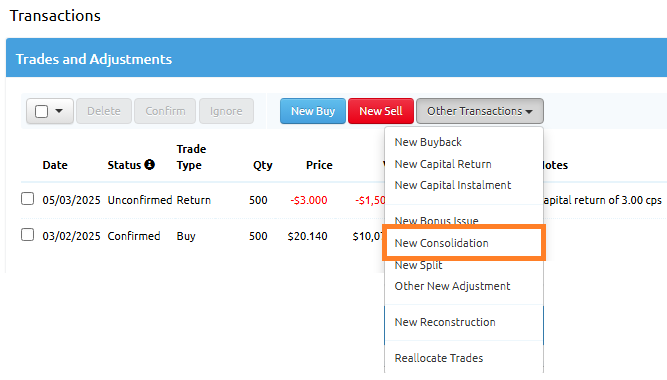Click the Date column header
Image resolution: width=667 pixels, height=380 pixels.
55,165
